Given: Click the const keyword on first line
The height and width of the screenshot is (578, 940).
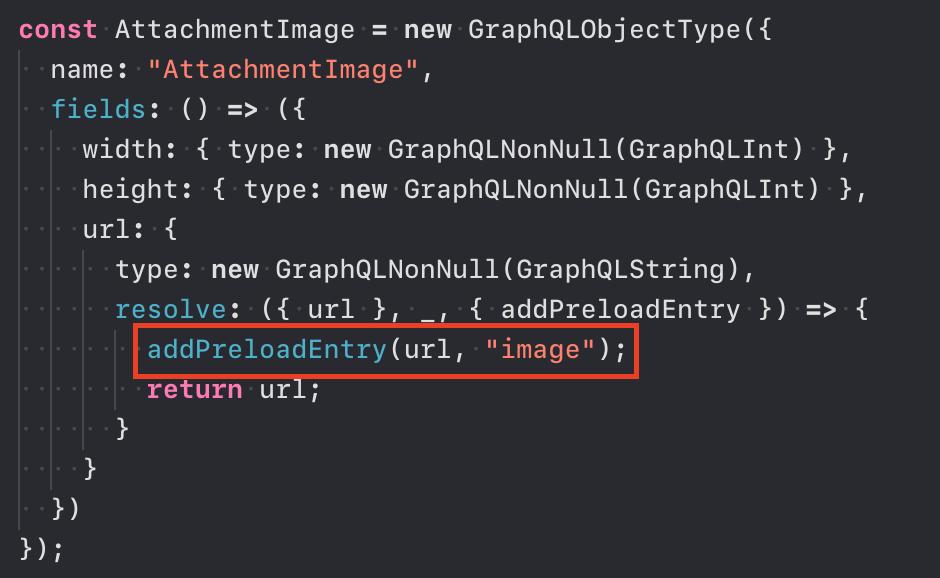Looking at the screenshot, I should coord(58,30).
